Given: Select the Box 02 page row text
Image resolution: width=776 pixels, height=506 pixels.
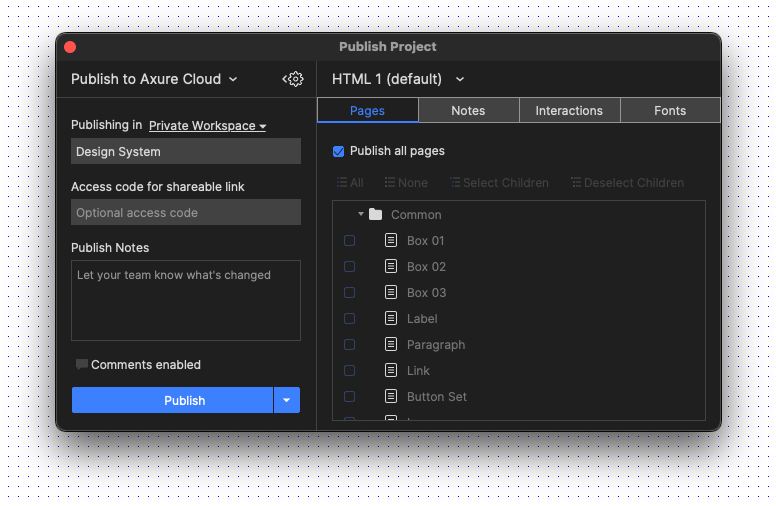Looking at the screenshot, I should pos(426,266).
